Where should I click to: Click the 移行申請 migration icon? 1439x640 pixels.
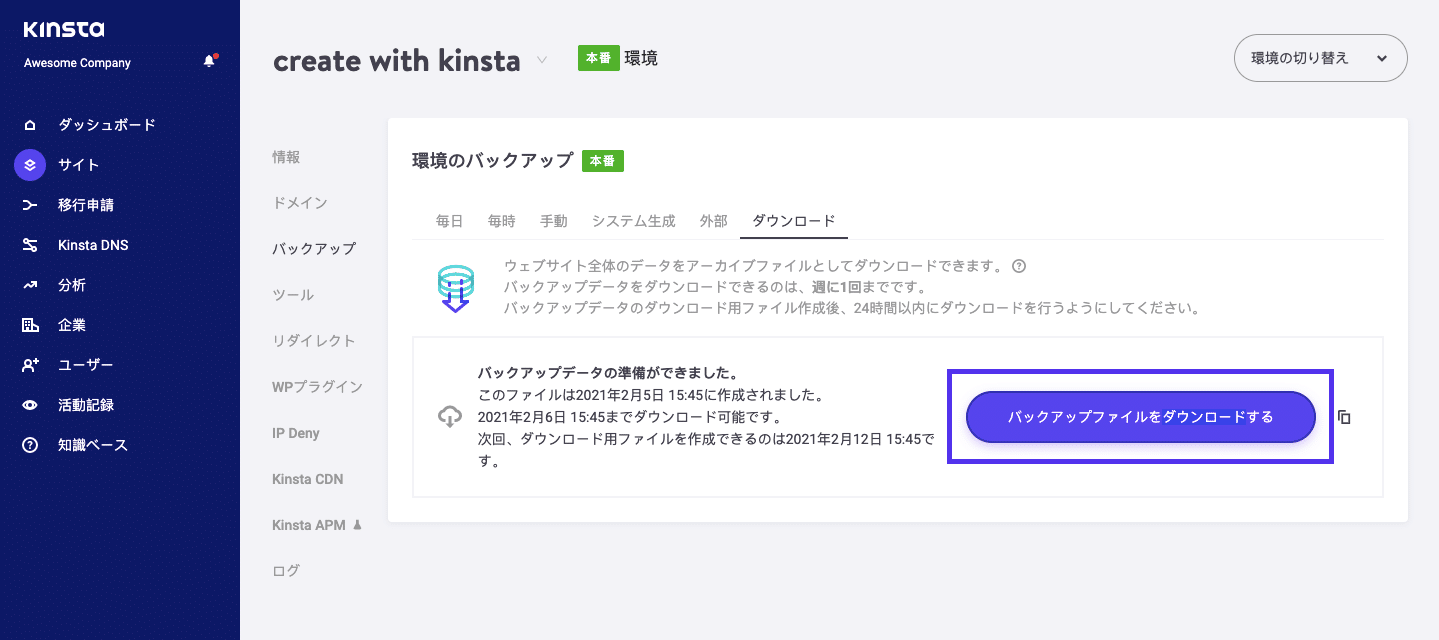(x=32, y=204)
